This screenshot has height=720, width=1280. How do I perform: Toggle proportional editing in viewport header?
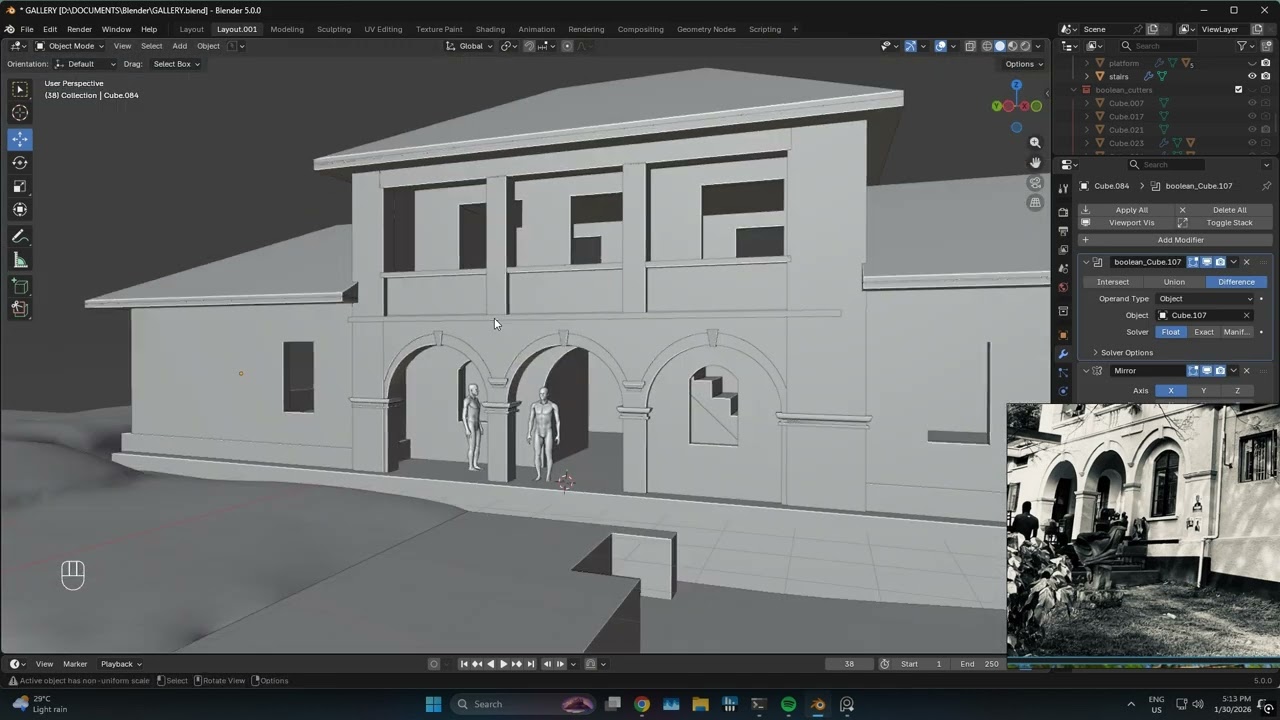(567, 46)
